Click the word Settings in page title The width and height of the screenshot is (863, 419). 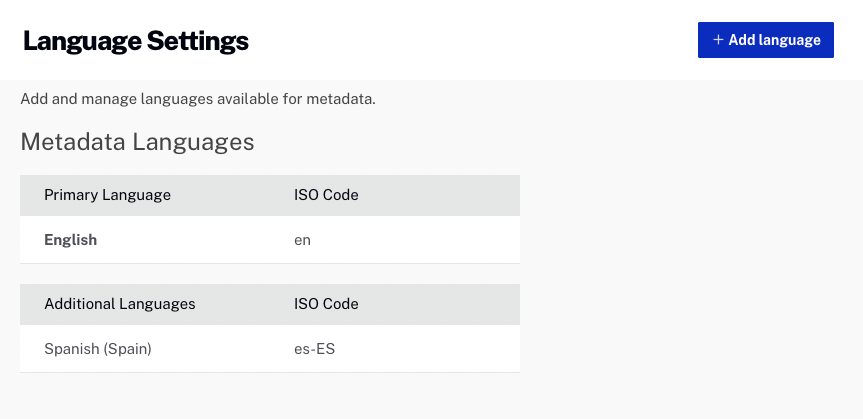click(x=198, y=41)
